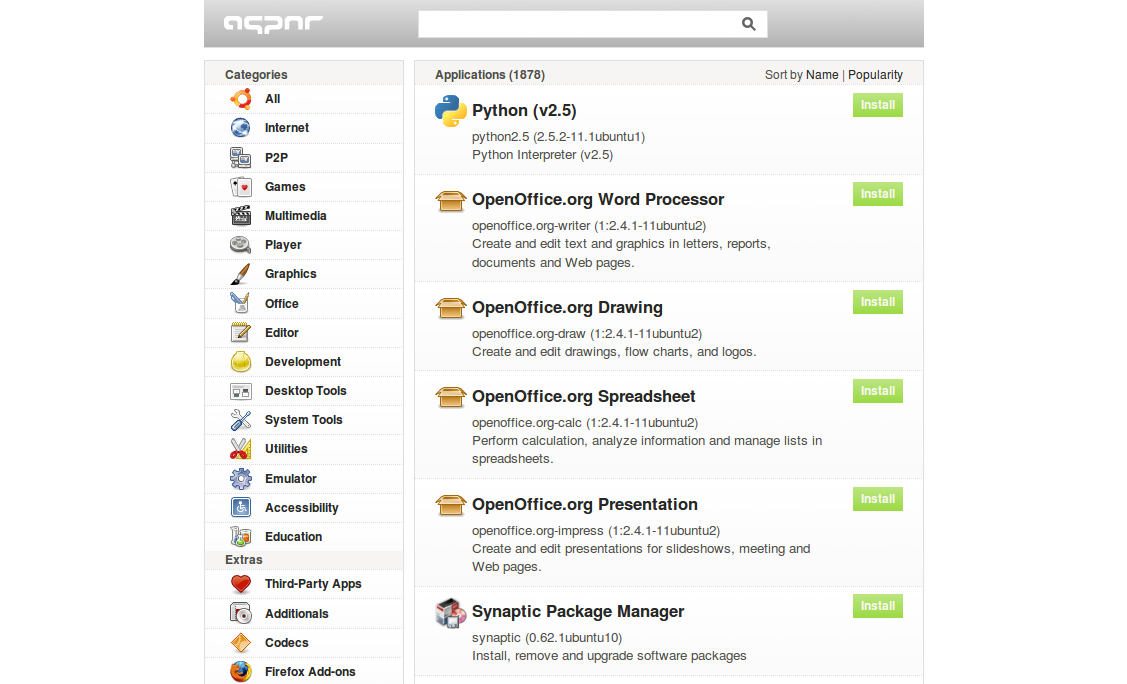1127x684 pixels.
Task: Click the Games playing cards icon
Action: pos(241,187)
